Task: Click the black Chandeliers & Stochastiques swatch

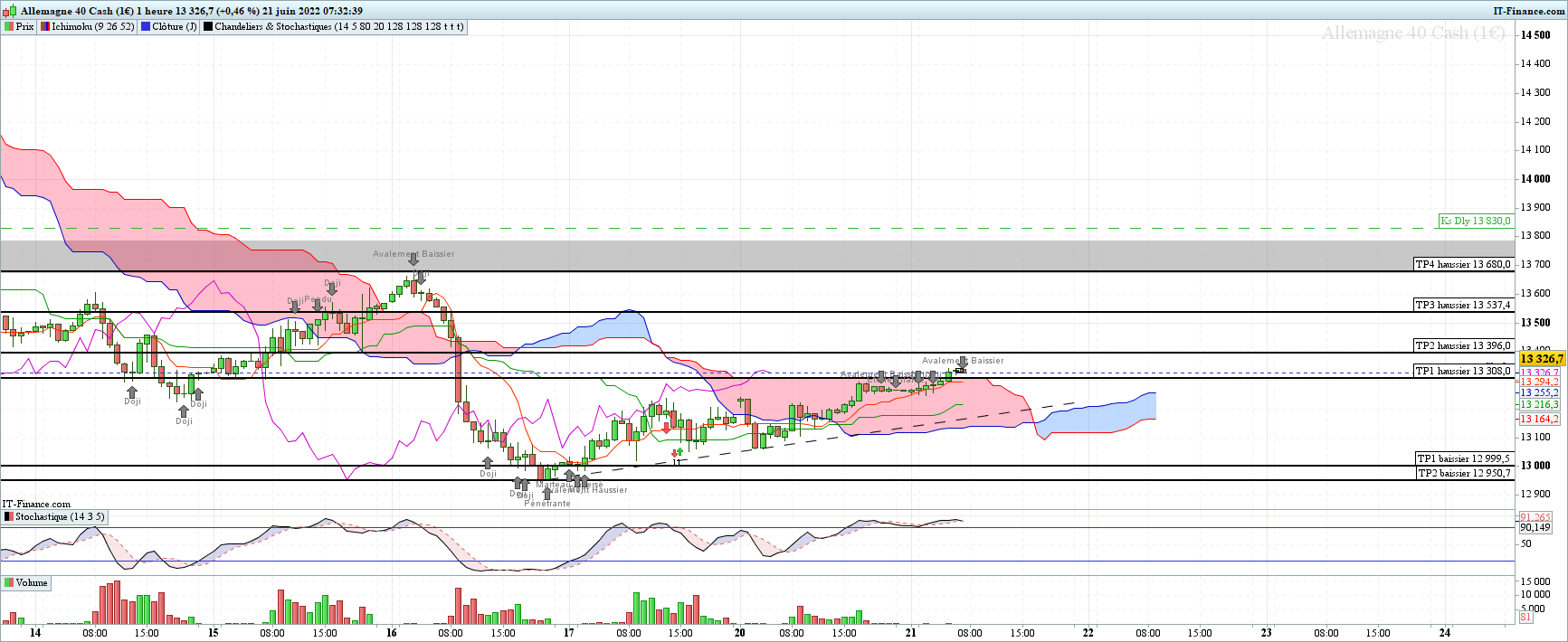Action: (x=208, y=26)
